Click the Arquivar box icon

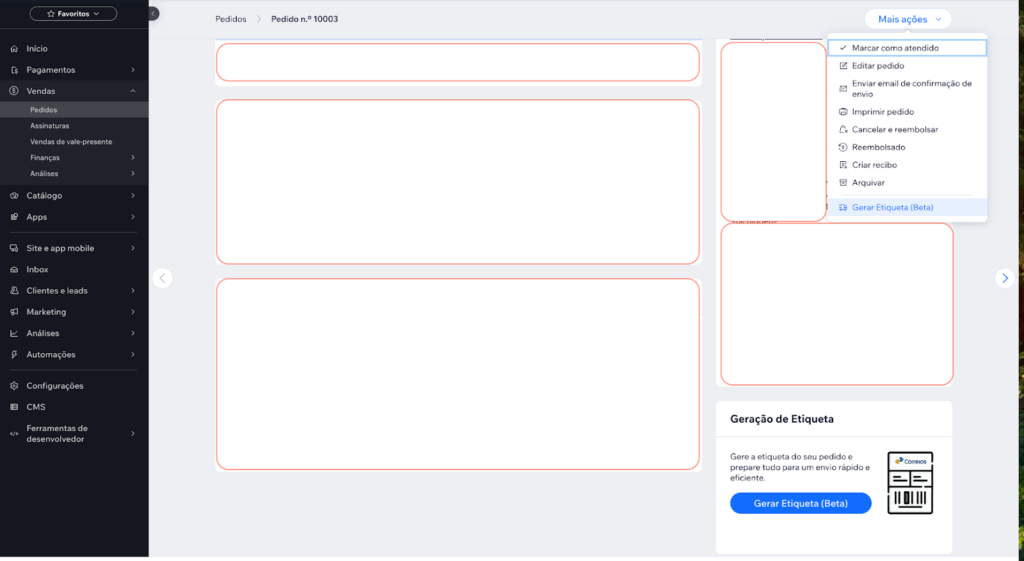pos(843,183)
